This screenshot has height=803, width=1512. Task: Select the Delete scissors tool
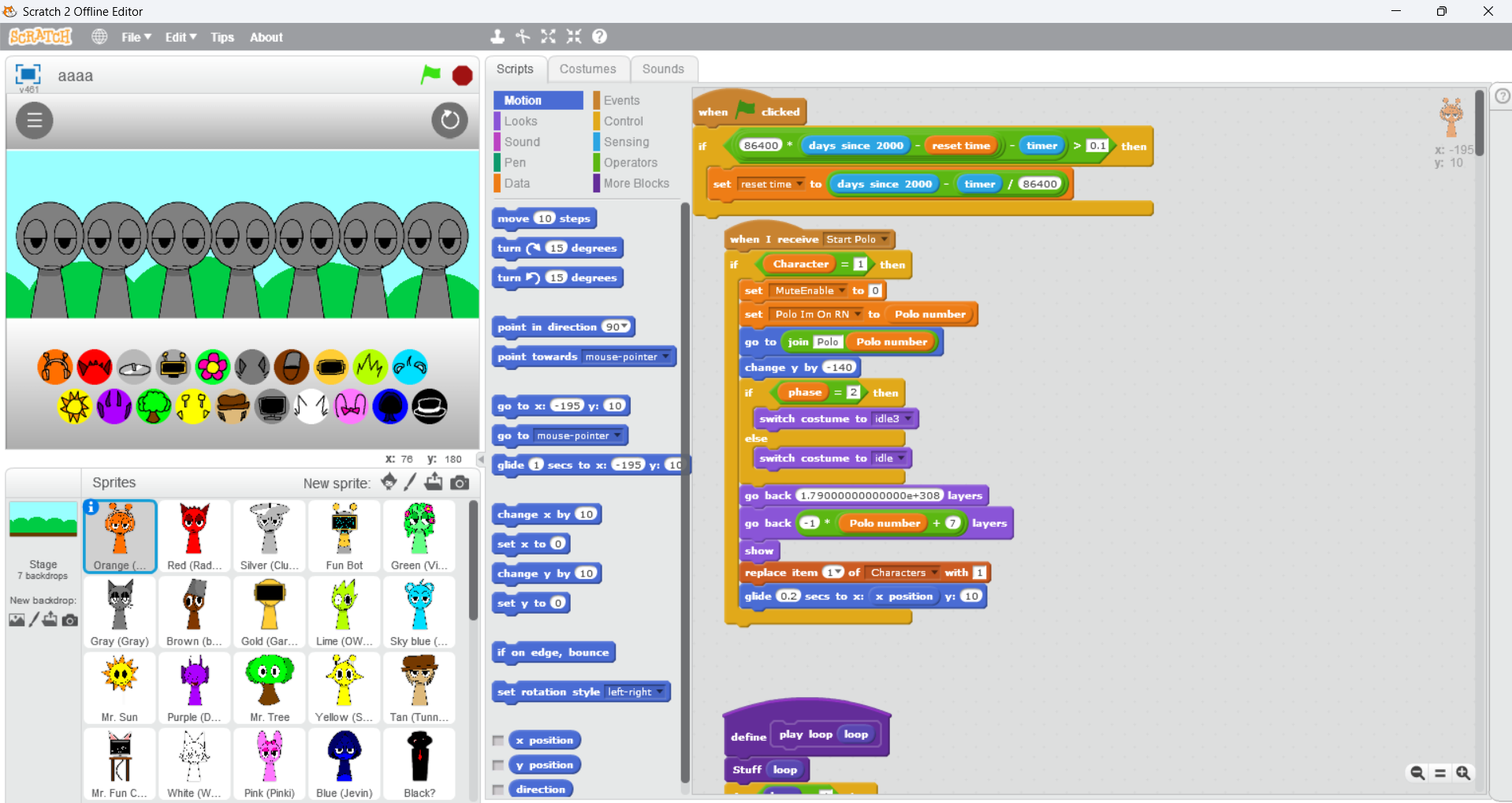tap(523, 36)
